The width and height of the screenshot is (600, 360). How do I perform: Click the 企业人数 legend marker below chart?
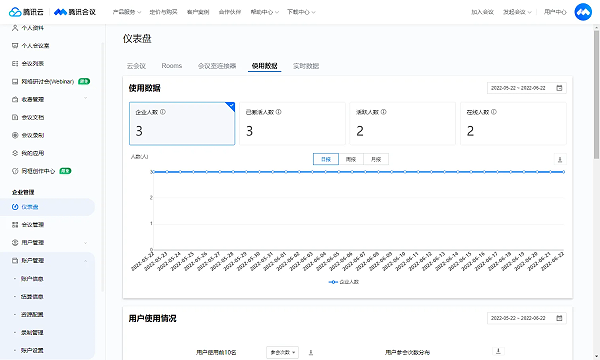coord(333,282)
